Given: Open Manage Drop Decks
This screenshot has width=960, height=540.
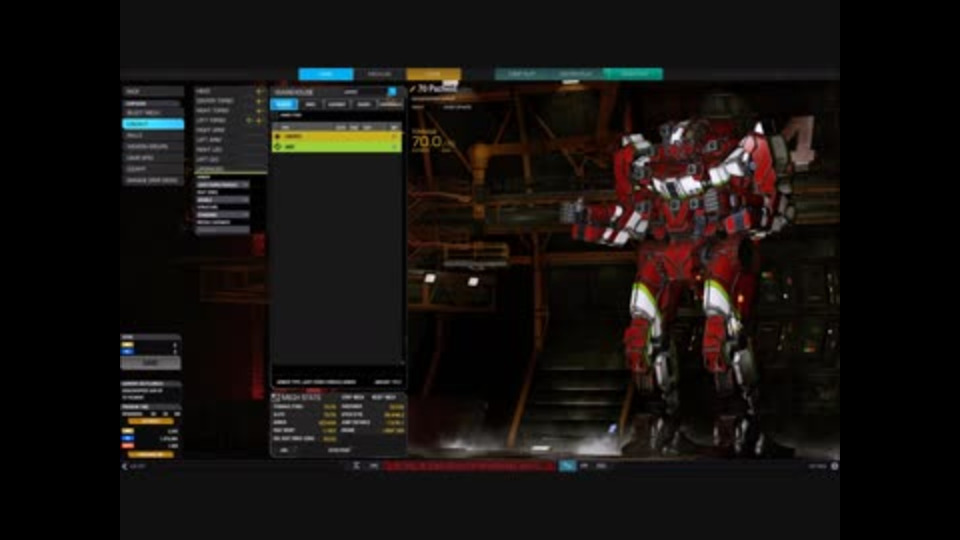Looking at the screenshot, I should point(152,181).
